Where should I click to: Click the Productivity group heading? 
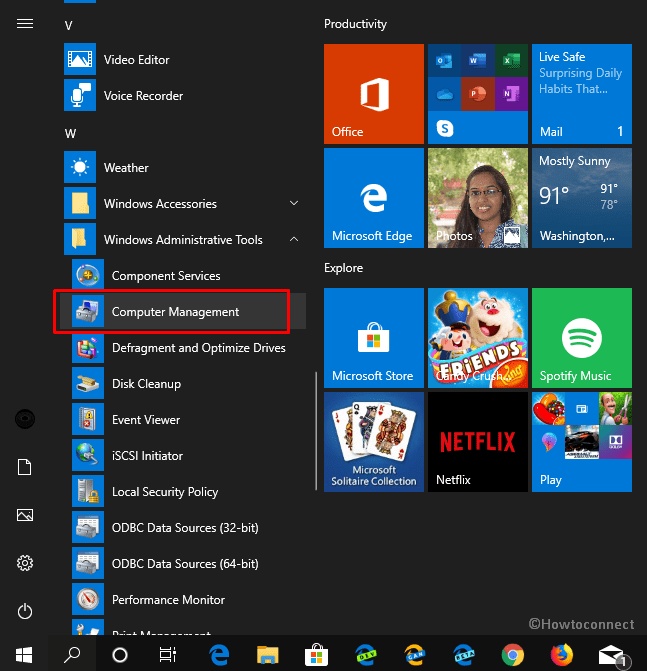[355, 24]
